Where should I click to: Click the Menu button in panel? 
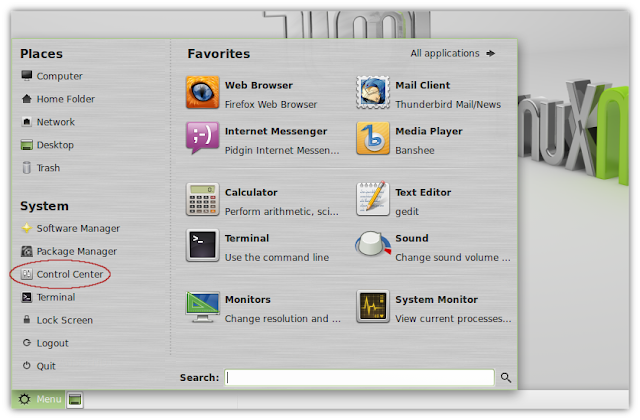coord(40,400)
